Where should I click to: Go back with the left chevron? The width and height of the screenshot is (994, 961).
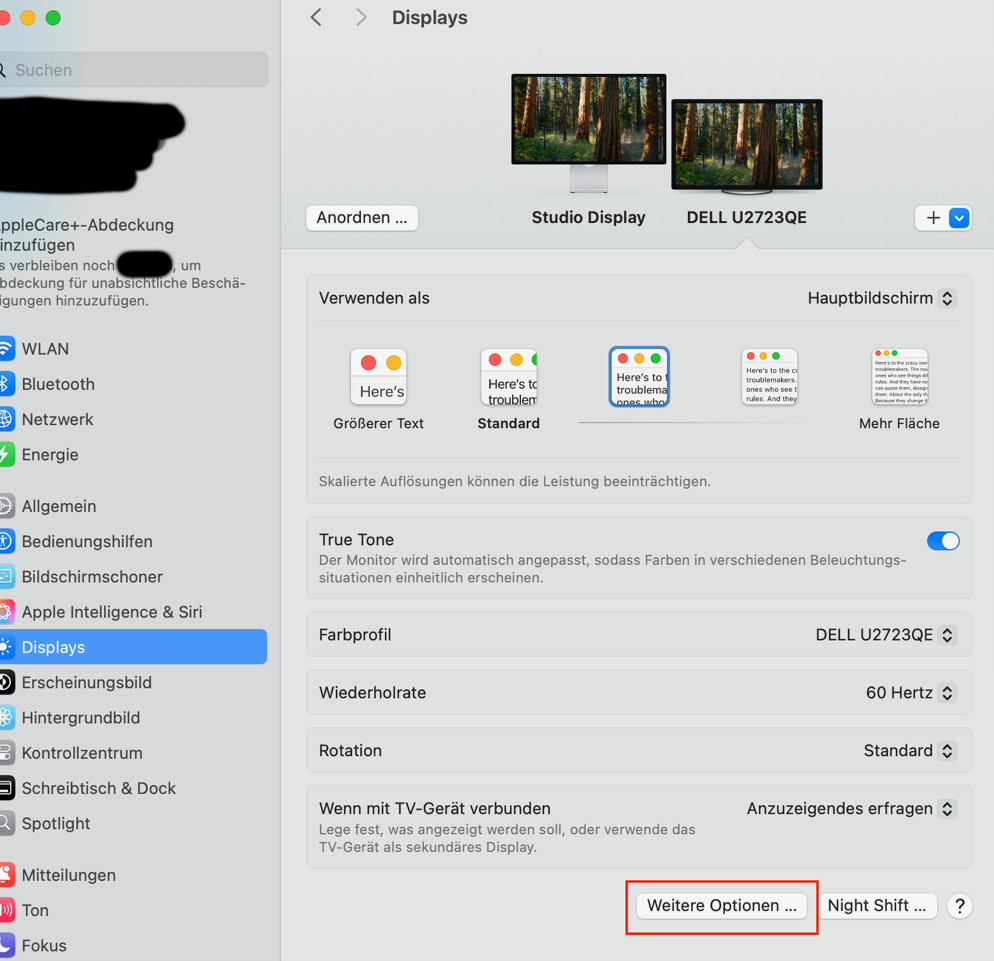[316, 18]
